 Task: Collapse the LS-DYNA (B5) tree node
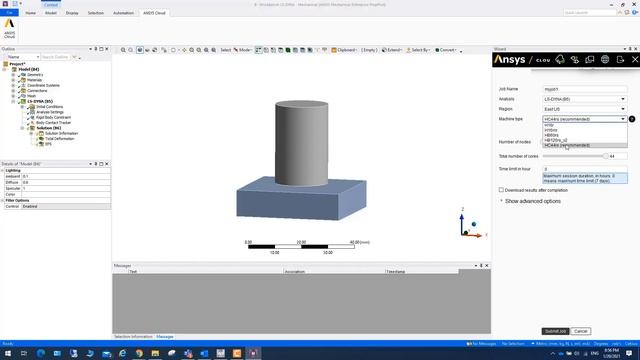click(x=13, y=101)
